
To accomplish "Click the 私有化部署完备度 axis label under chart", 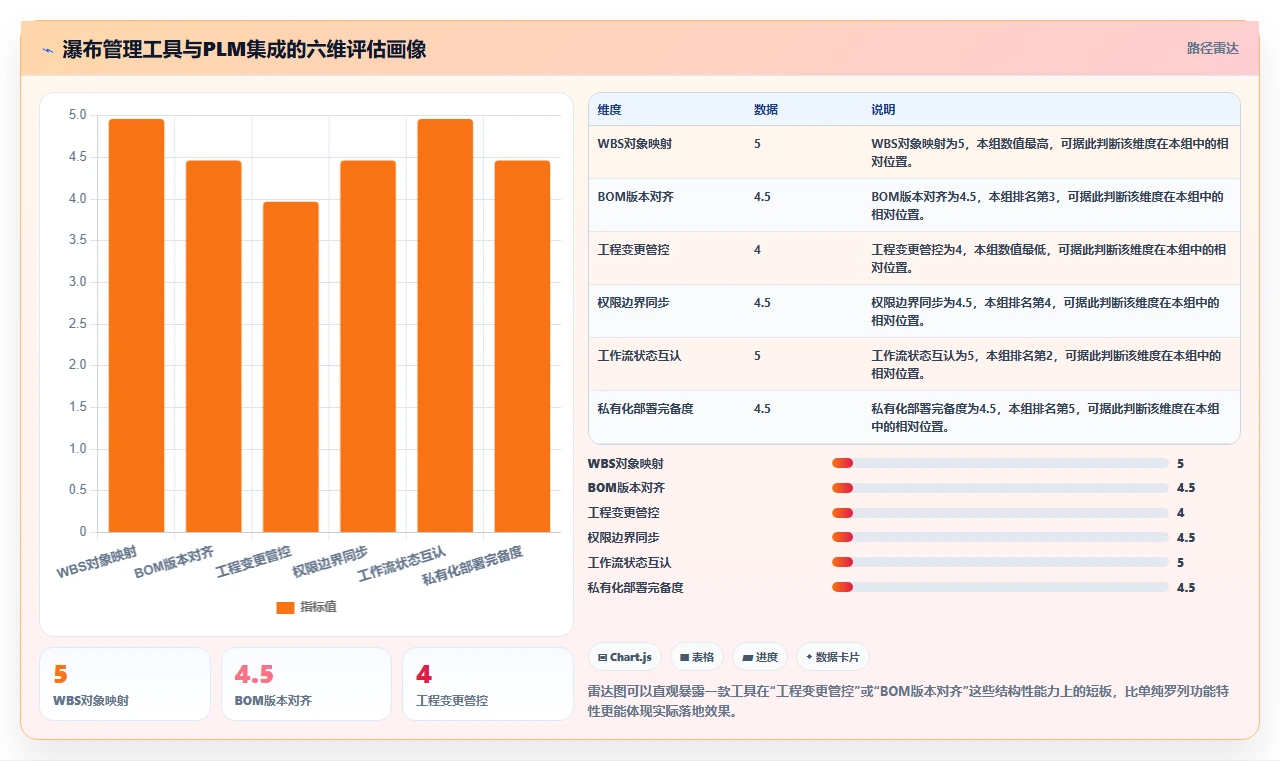I will [472, 566].
